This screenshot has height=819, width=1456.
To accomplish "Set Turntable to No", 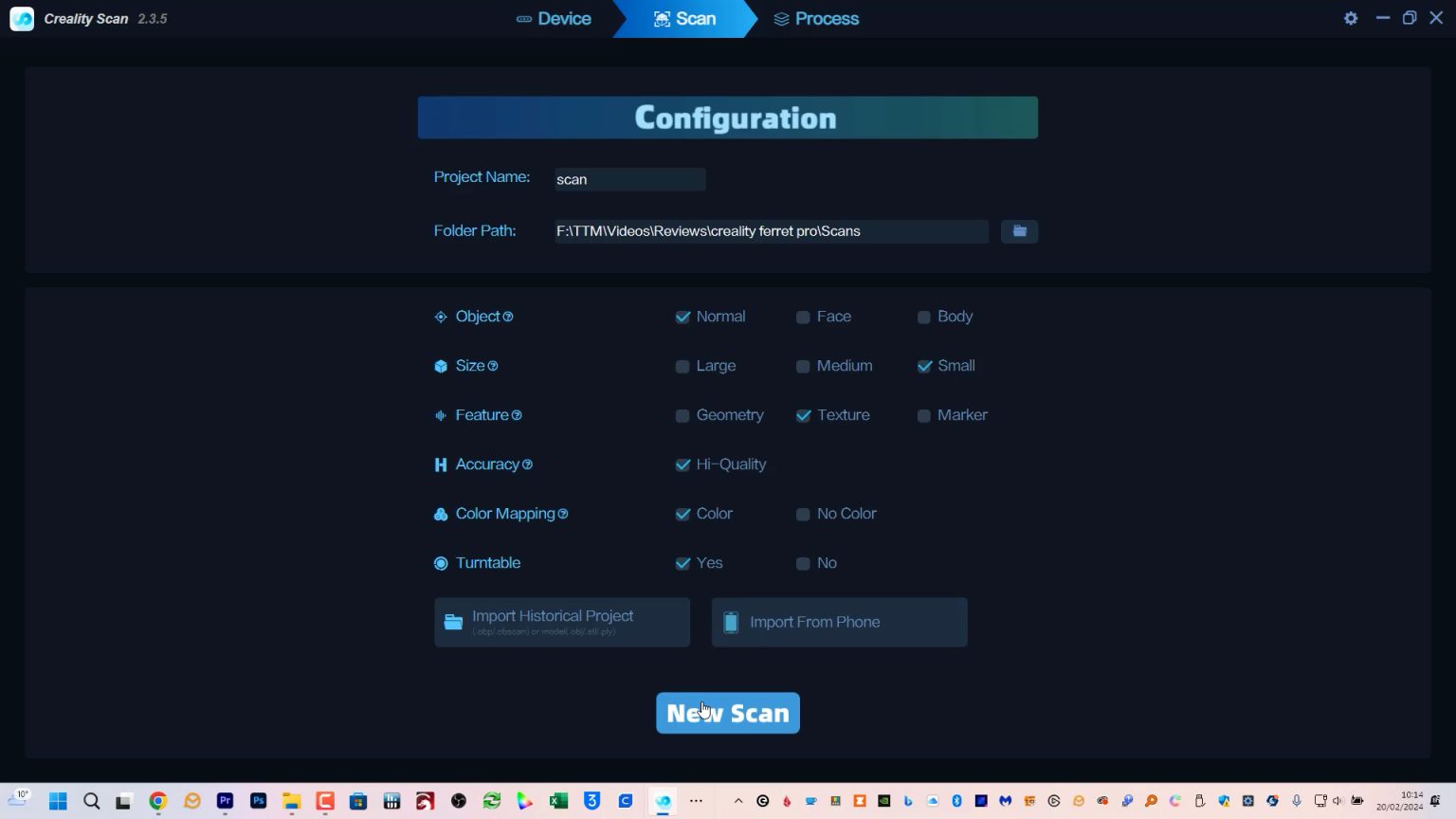I will [x=803, y=563].
